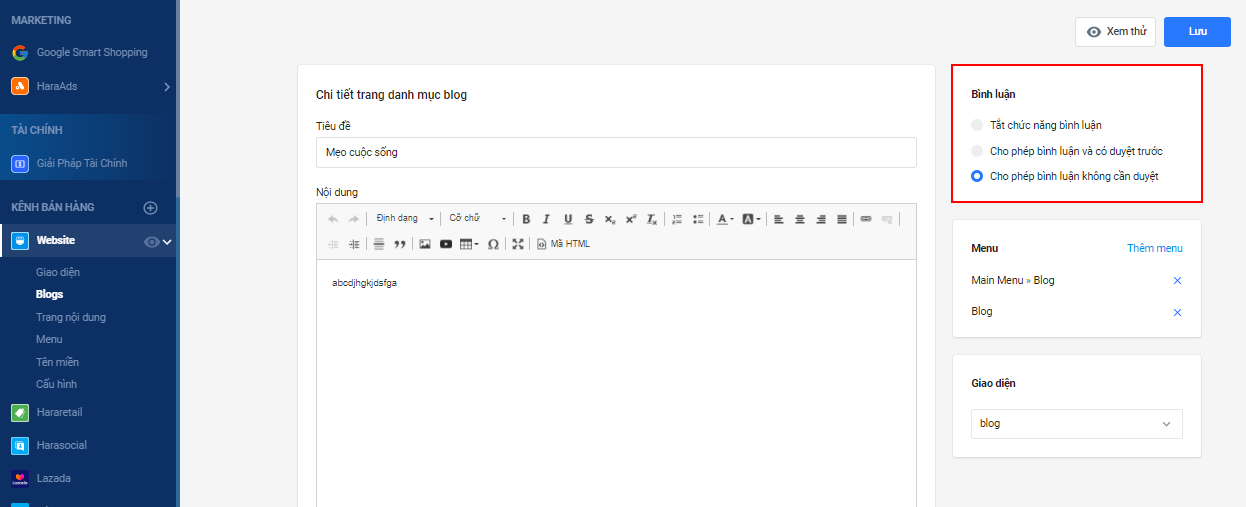The image size is (1246, 507).
Task: Click the 'Lưu' save button
Action: click(x=1197, y=32)
